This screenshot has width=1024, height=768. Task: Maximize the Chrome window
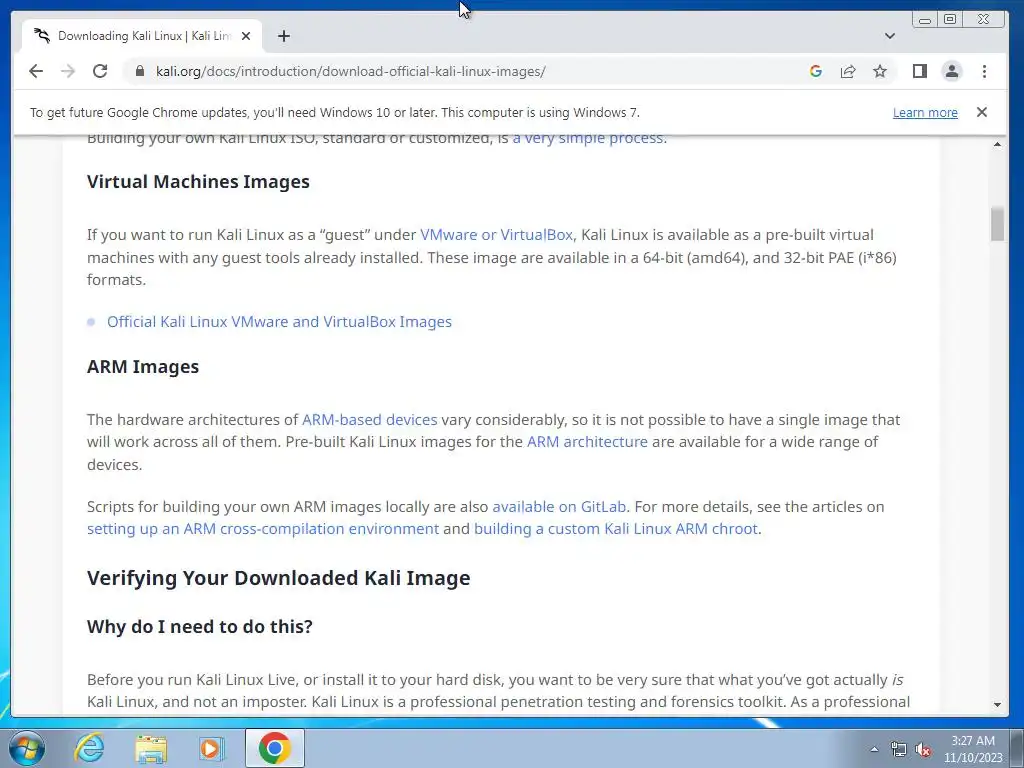[x=950, y=20]
